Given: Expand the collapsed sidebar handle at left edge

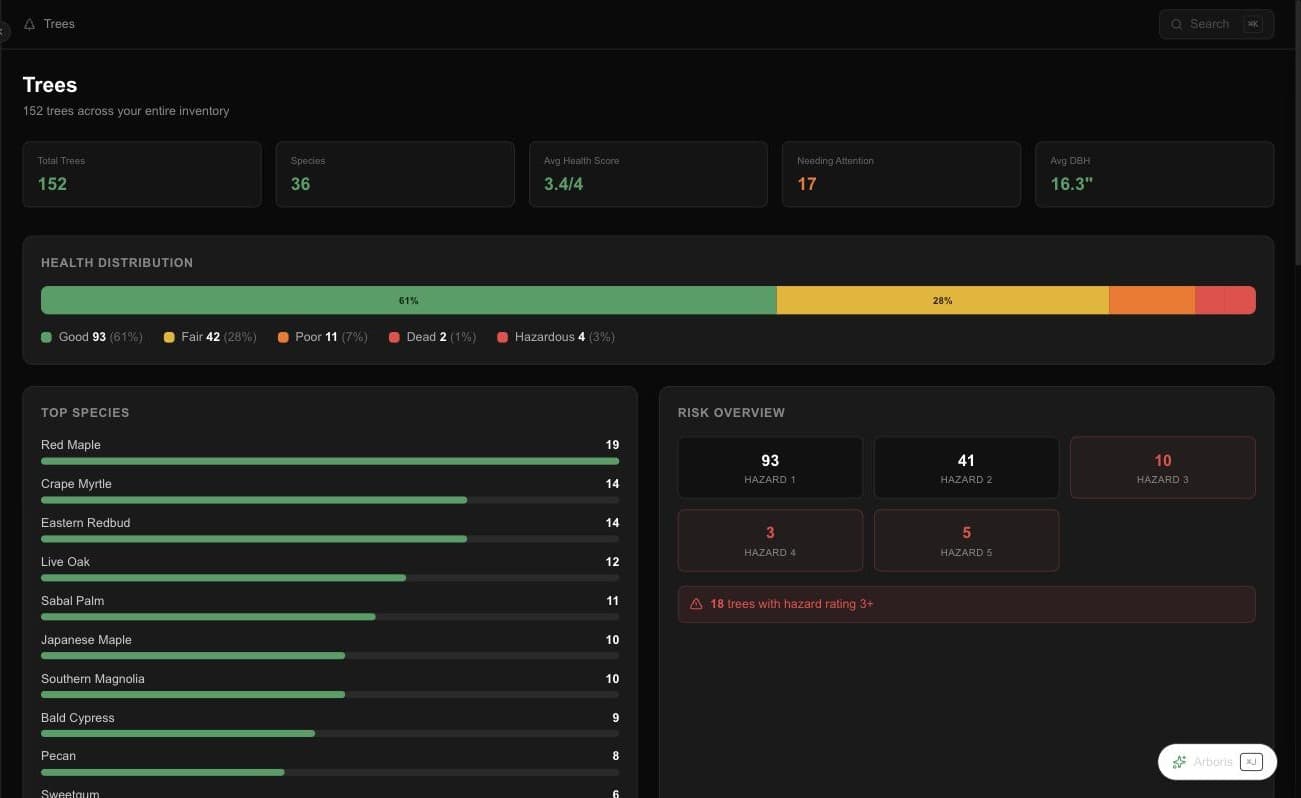Looking at the screenshot, I should pyautogui.click(x=3, y=31).
